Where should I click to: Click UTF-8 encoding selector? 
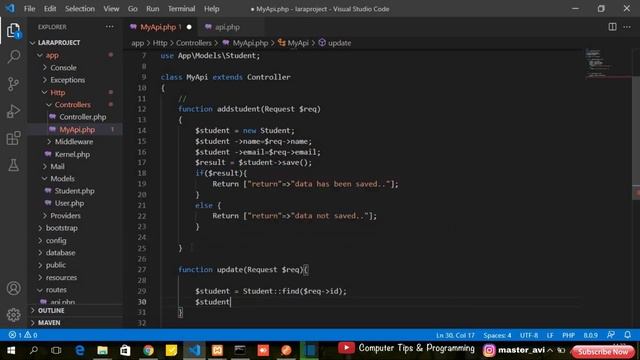529,335
